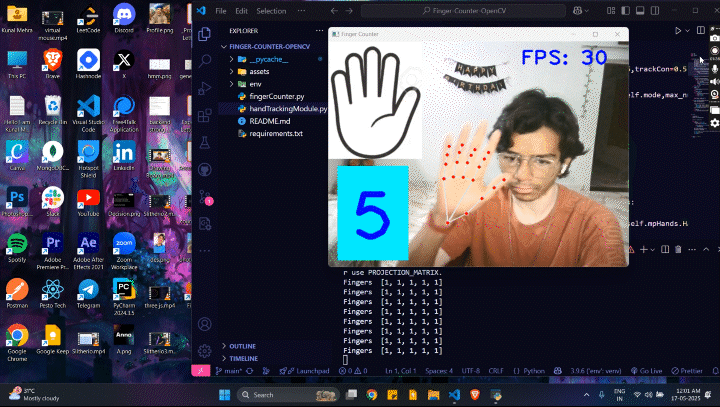Open Discord desktop shortcut
The image size is (720, 407).
(124, 18)
